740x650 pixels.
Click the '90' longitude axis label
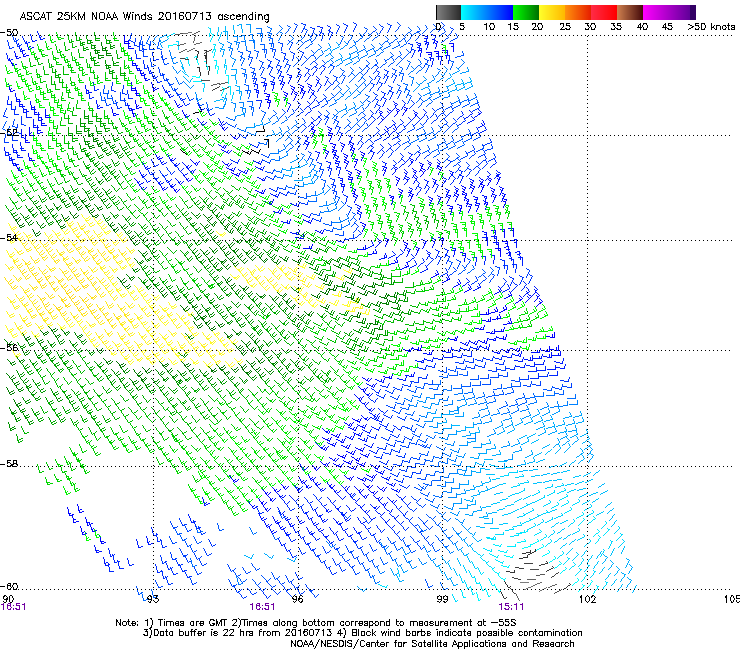[8, 599]
